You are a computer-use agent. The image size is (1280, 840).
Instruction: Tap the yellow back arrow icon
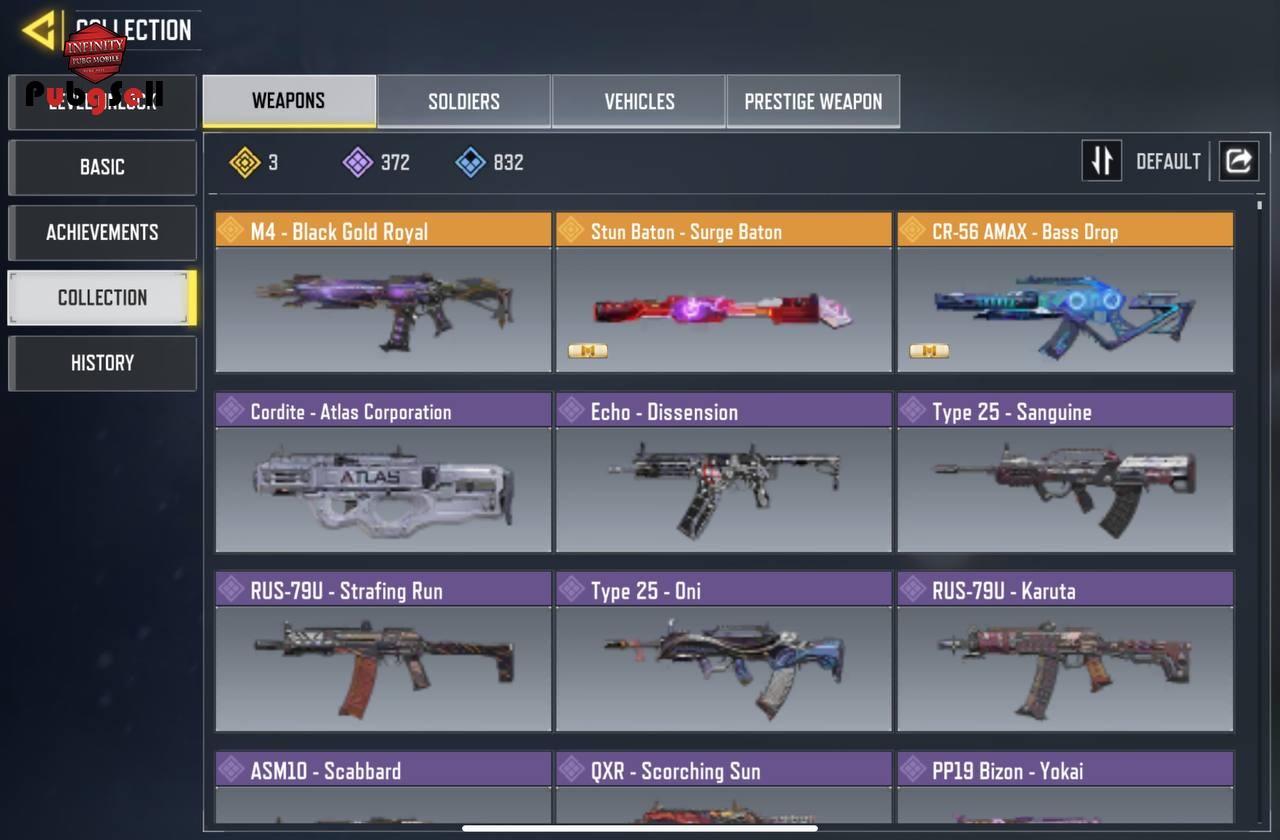39,30
